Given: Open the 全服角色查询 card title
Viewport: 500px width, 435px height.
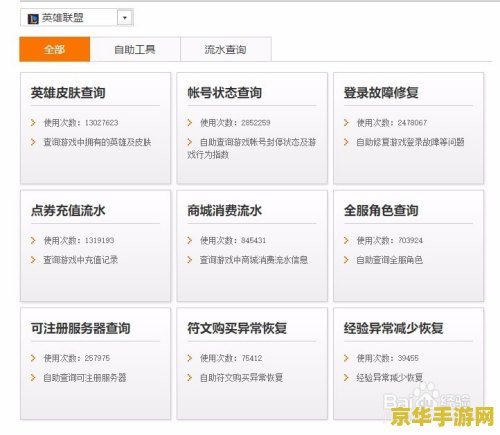Looking at the screenshot, I should click(x=381, y=210).
